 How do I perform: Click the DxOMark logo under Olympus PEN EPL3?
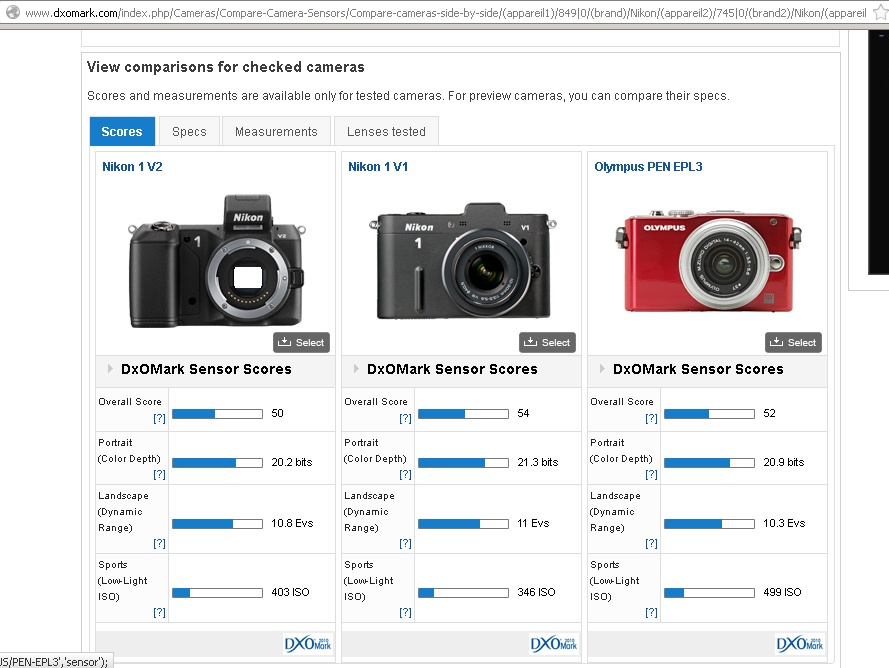click(x=800, y=644)
